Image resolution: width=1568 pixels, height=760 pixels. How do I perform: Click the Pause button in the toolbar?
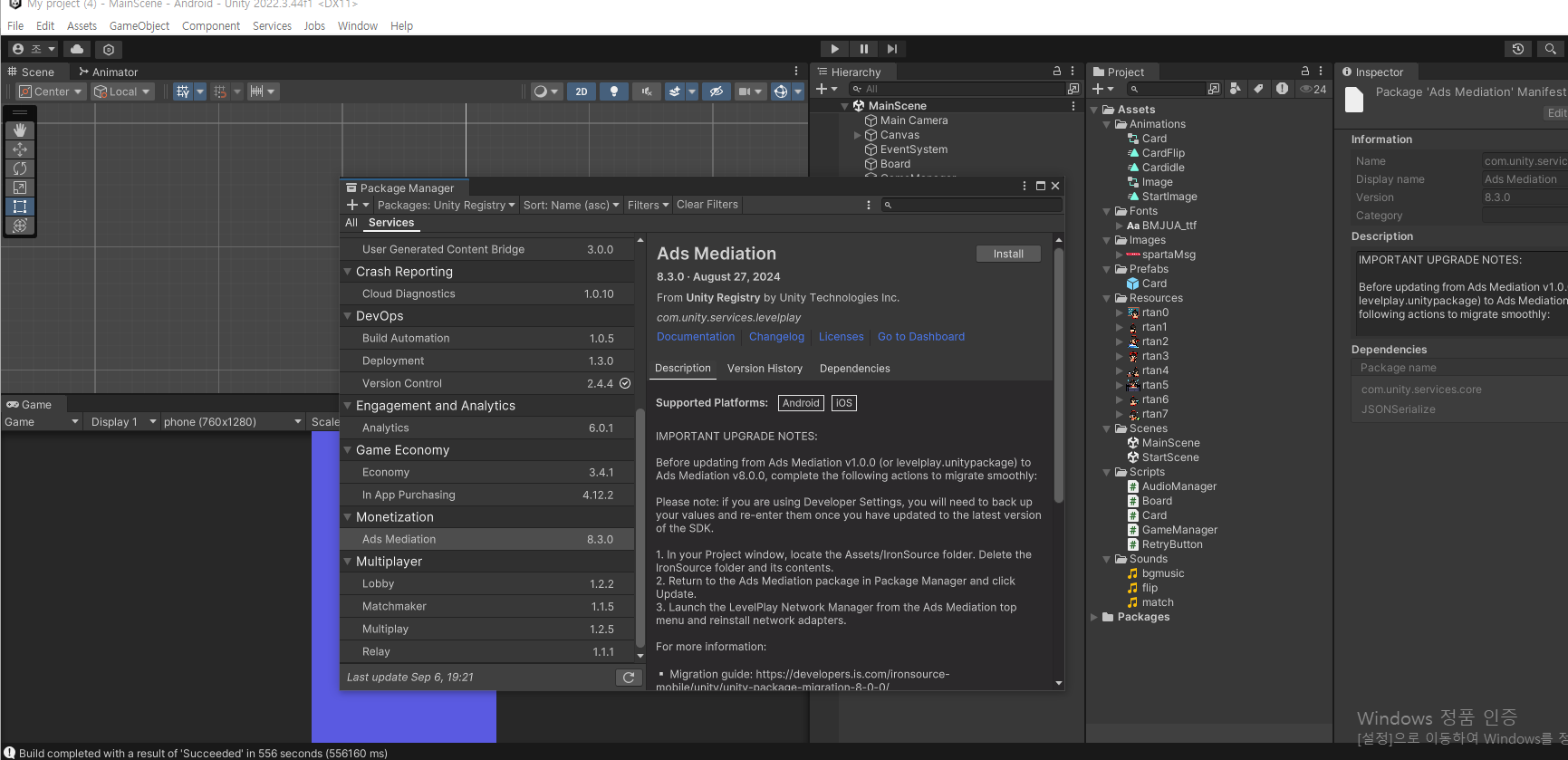click(x=863, y=49)
